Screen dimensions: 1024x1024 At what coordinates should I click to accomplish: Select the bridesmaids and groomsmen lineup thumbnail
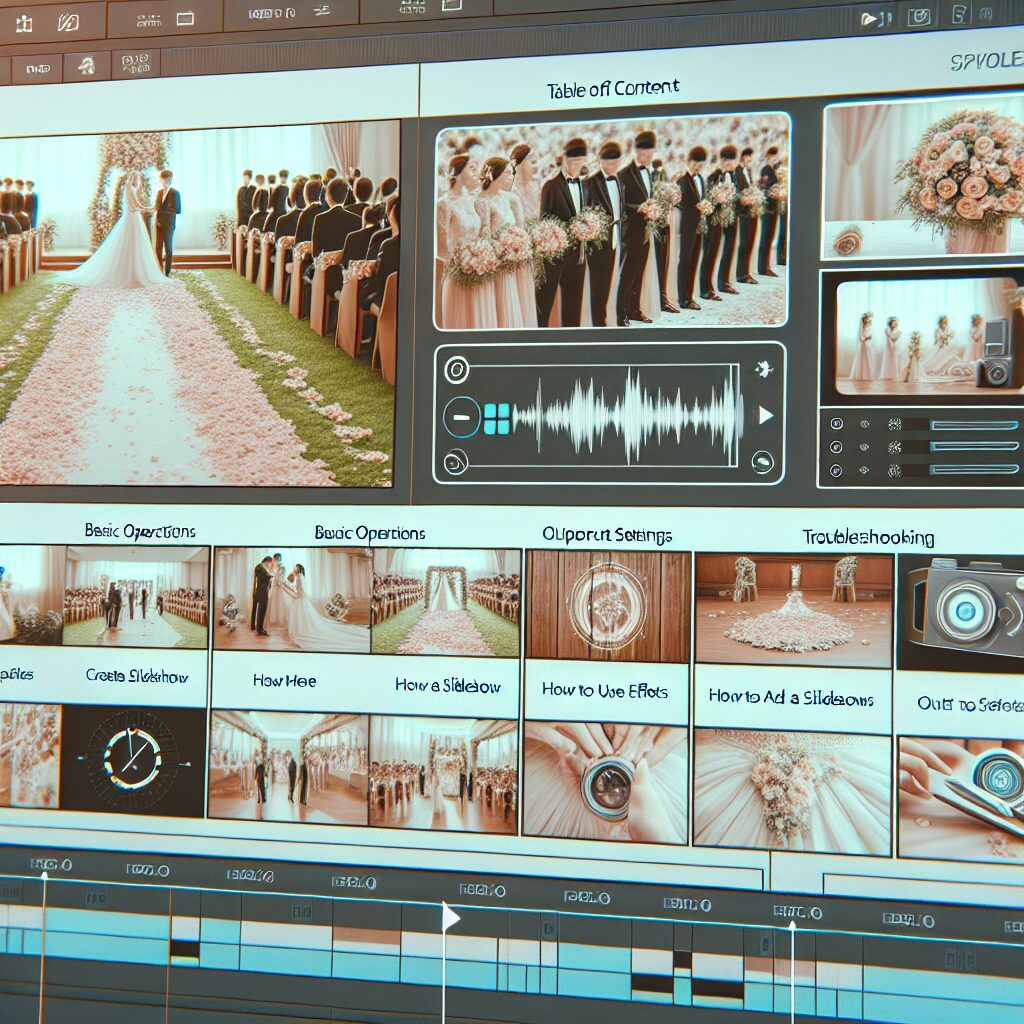(611, 221)
